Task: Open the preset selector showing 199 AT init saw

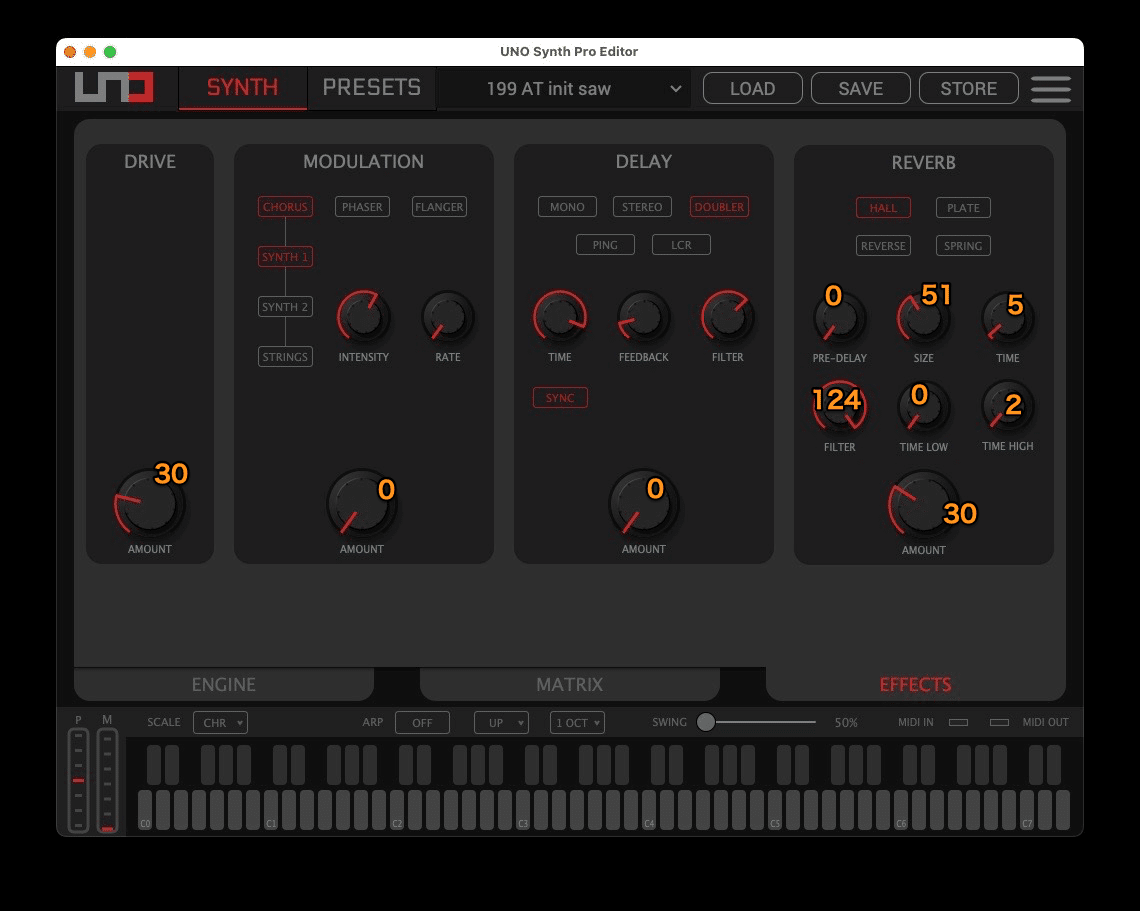Action: [x=565, y=88]
